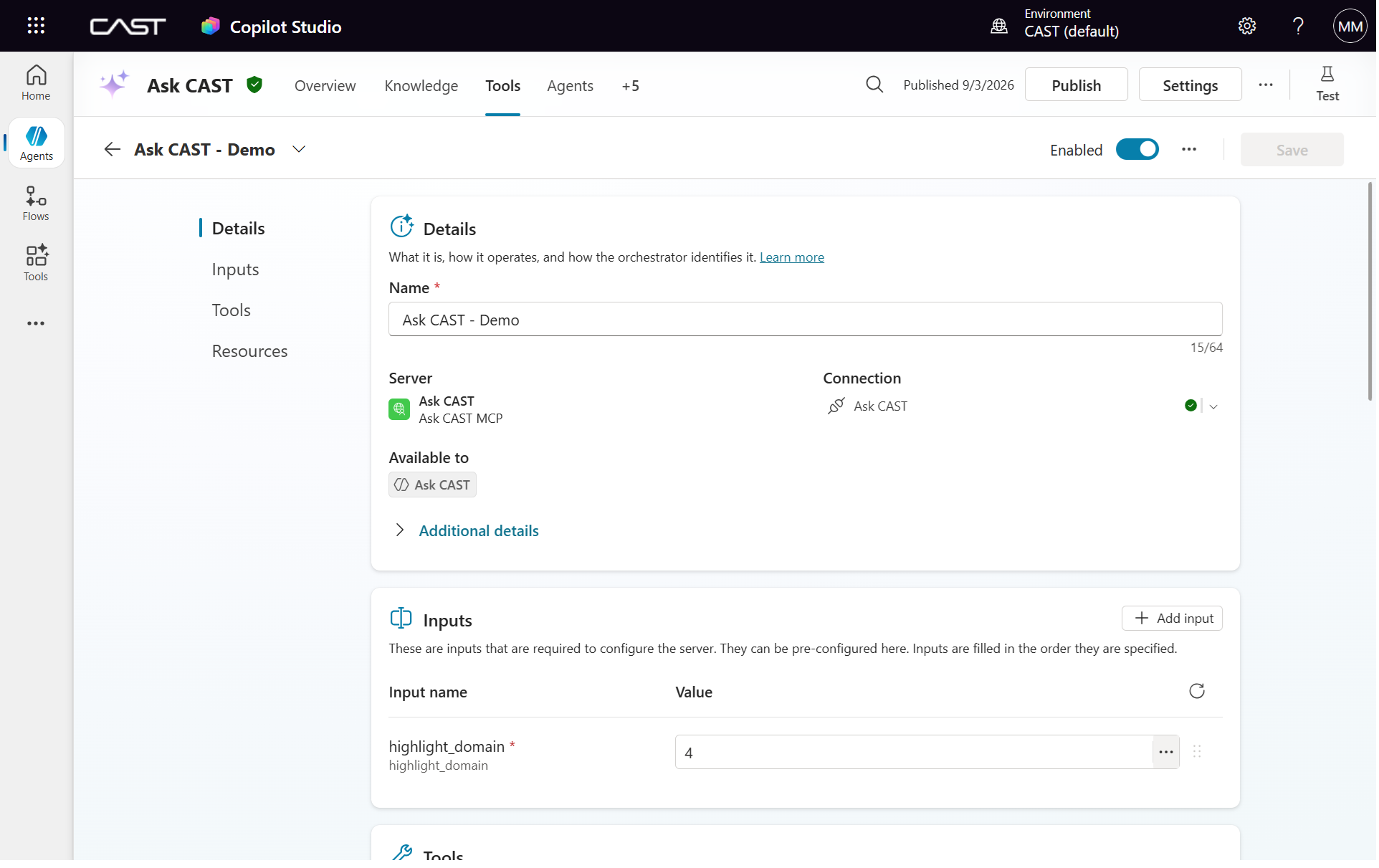Click the CAST logo in header

128,27
